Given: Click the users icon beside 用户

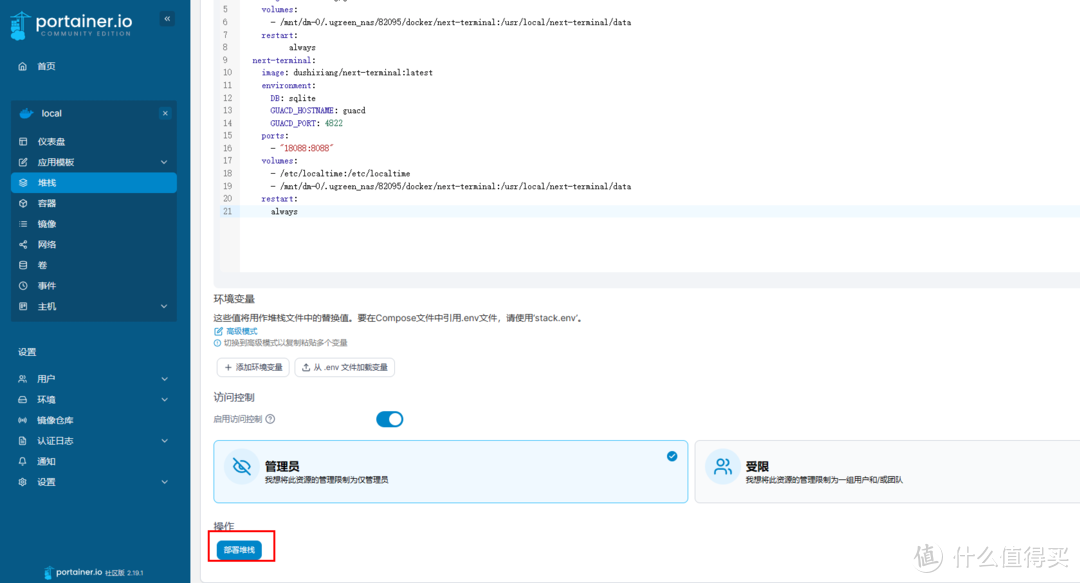Looking at the screenshot, I should 23,379.
